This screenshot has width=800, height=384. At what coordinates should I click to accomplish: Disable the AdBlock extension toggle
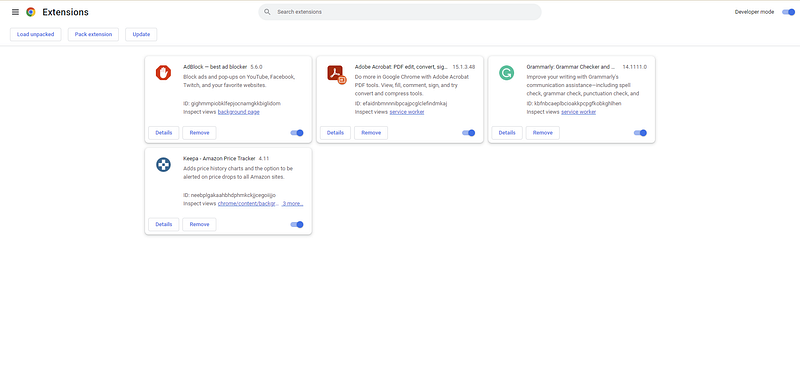coord(297,133)
